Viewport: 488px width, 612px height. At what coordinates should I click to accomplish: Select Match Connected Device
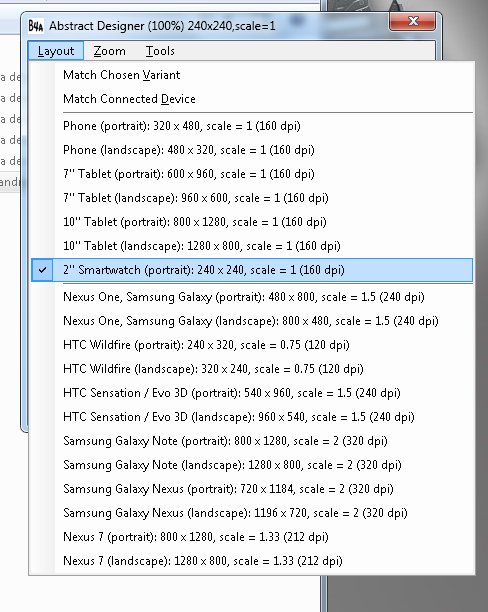(252, 99)
